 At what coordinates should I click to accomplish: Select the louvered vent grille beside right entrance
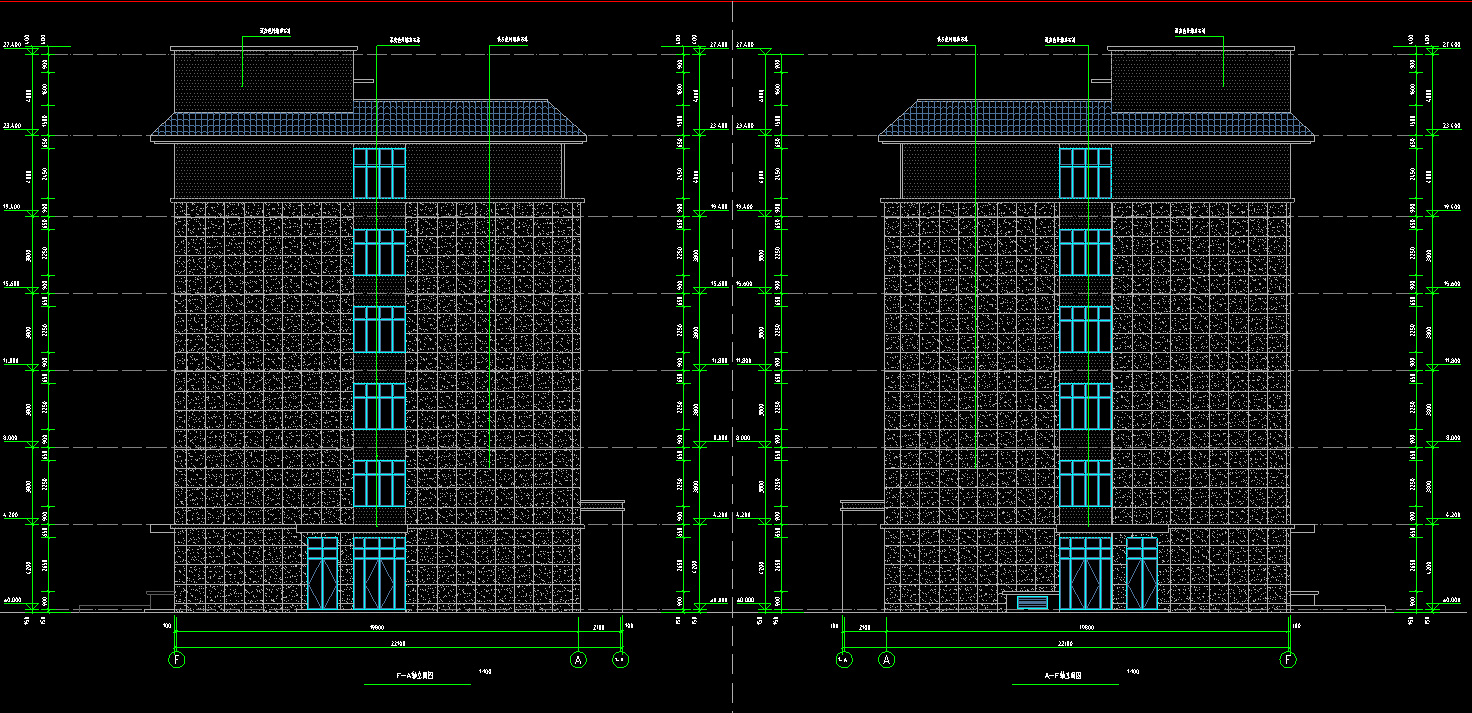(x=1031, y=602)
